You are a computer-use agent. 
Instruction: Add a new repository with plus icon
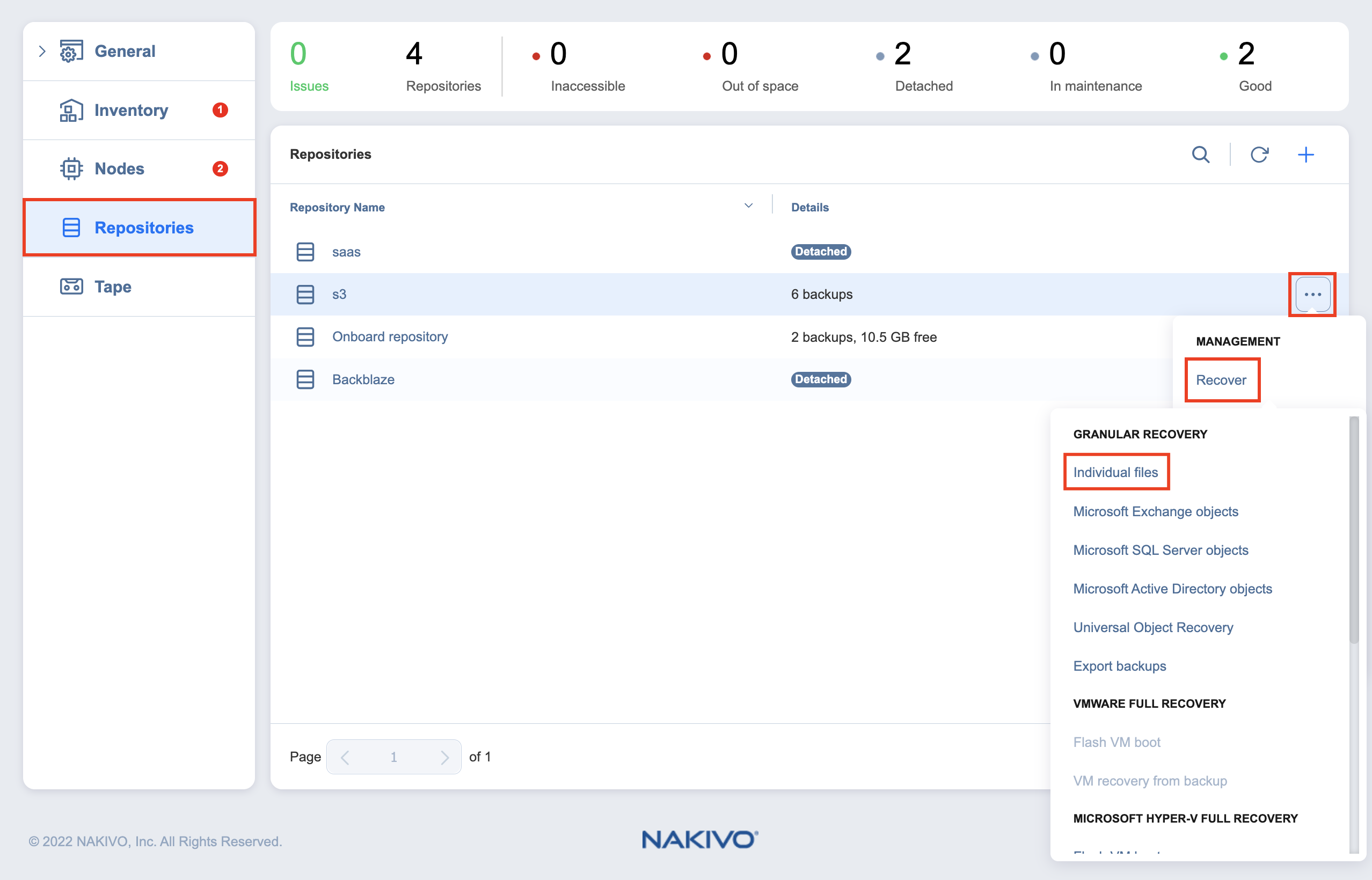click(x=1305, y=155)
